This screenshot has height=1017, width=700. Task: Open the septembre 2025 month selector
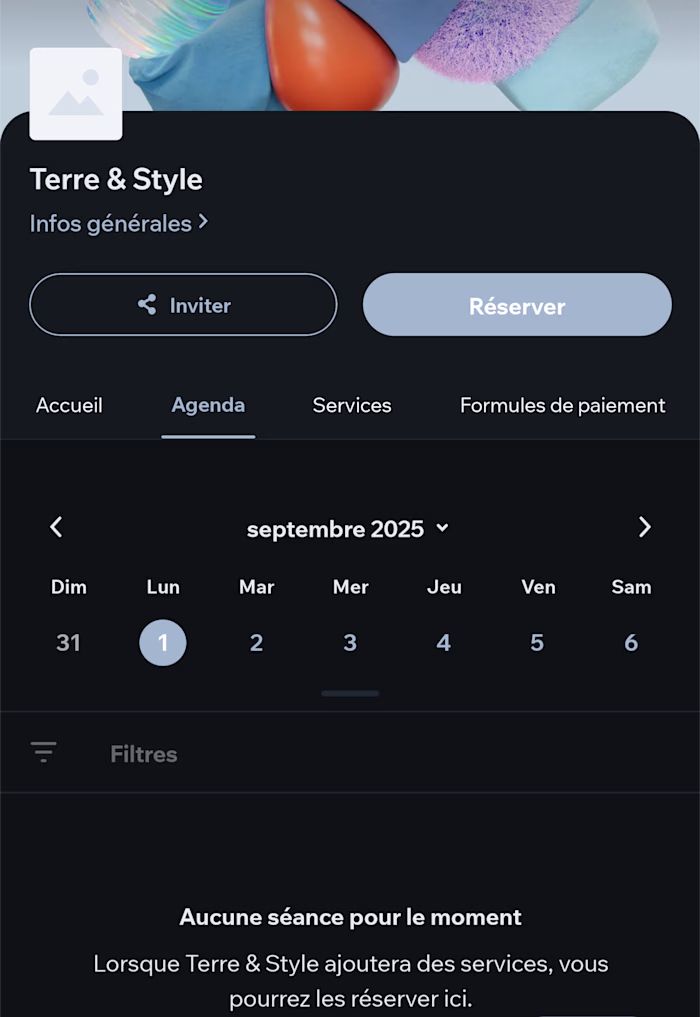[348, 528]
